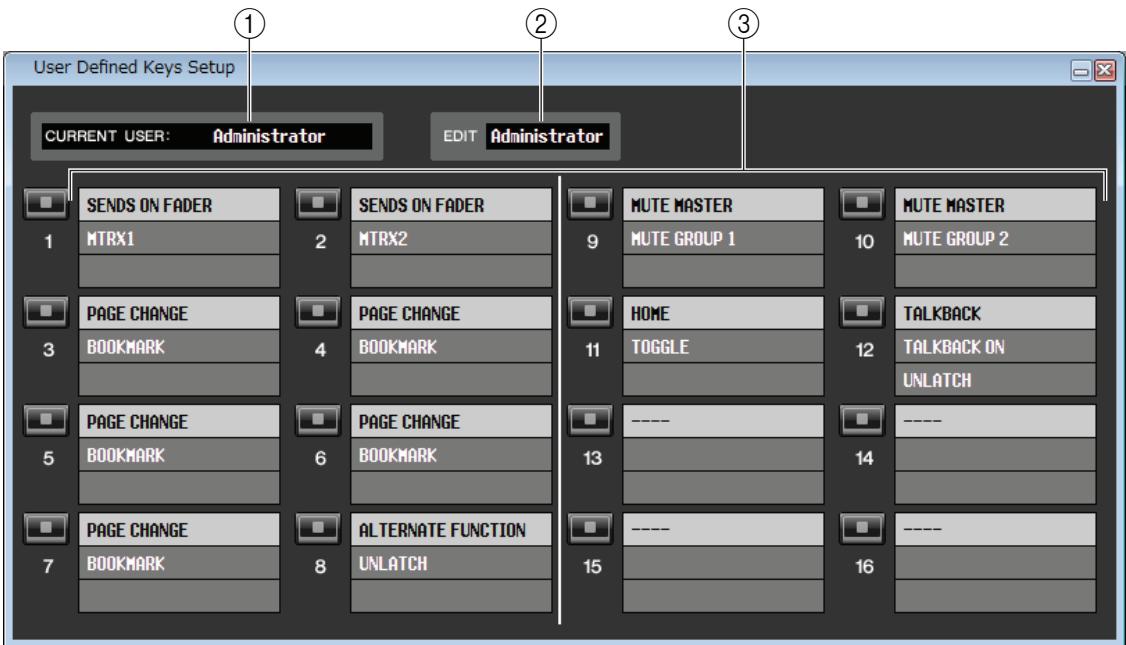Click the user defined key 13 button
Screen dimensions: 1126x645
click(x=590, y=421)
